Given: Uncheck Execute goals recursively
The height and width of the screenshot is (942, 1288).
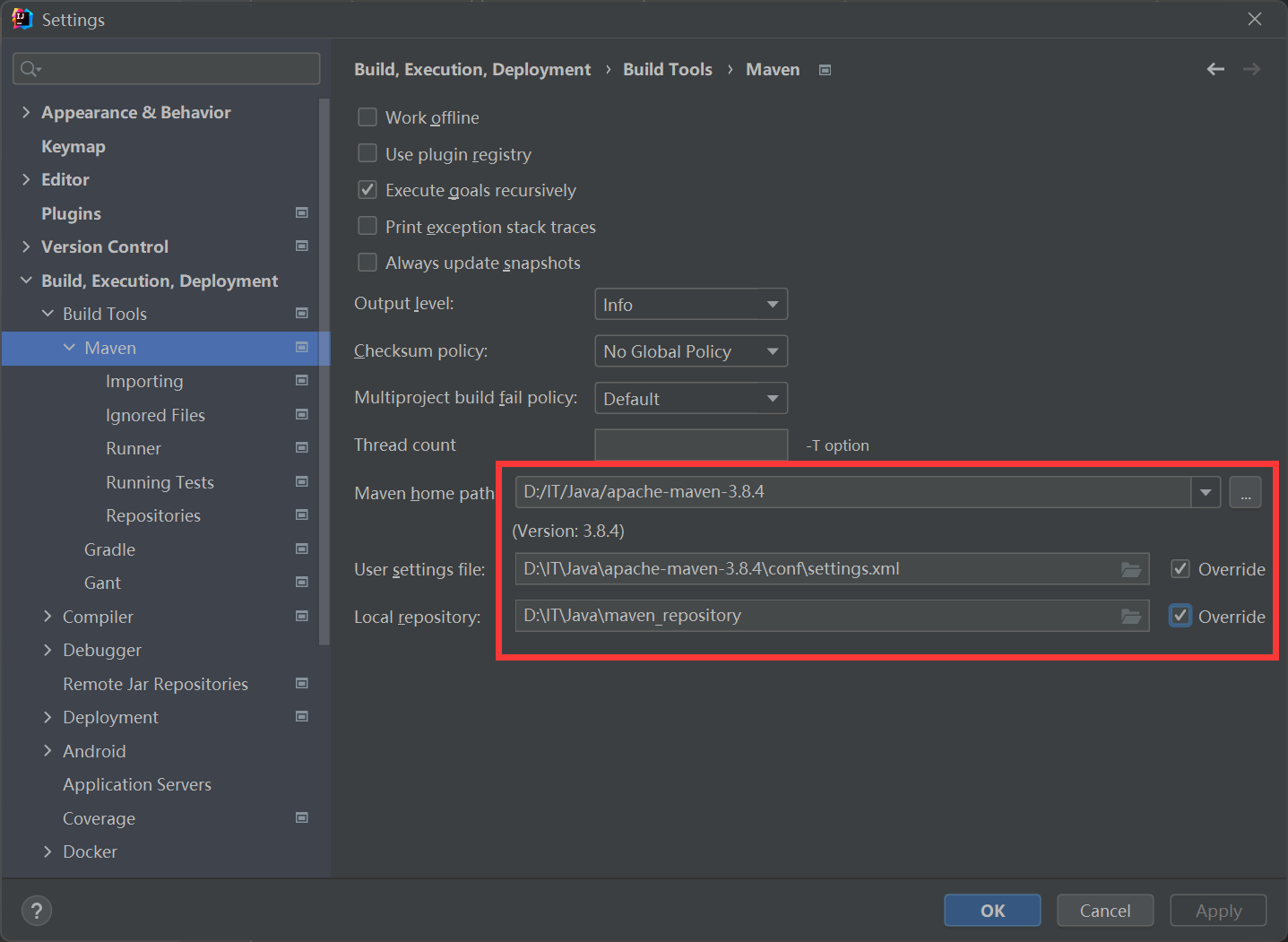Looking at the screenshot, I should 367,189.
